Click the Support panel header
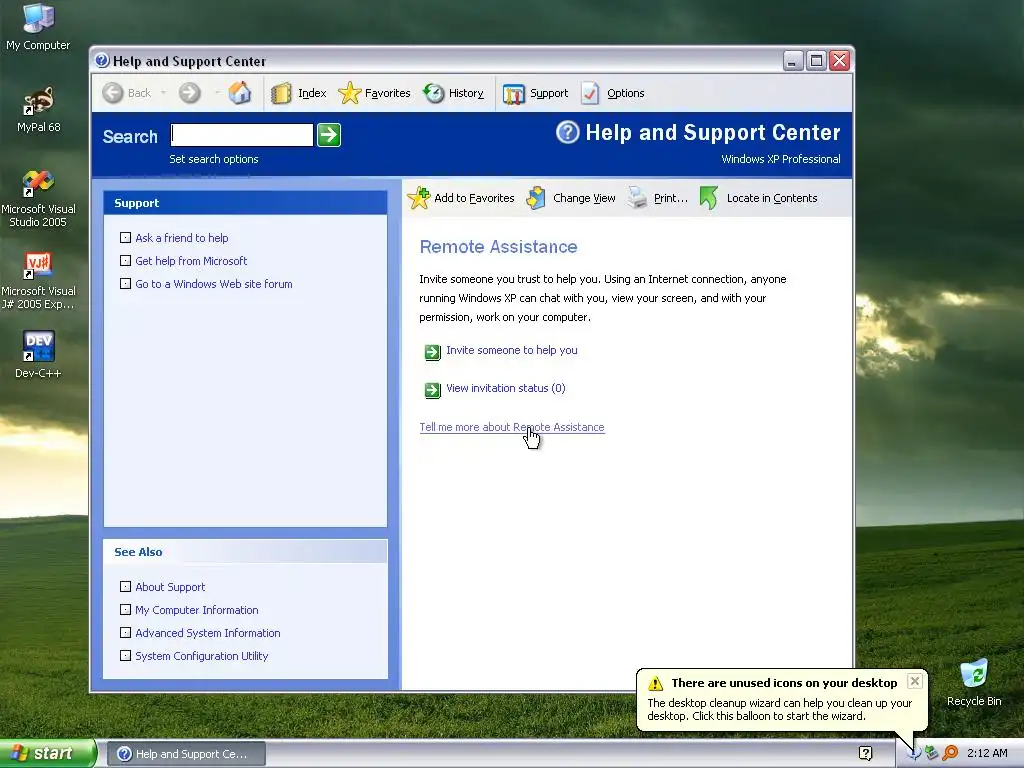The height and width of the screenshot is (768, 1024). (245, 203)
